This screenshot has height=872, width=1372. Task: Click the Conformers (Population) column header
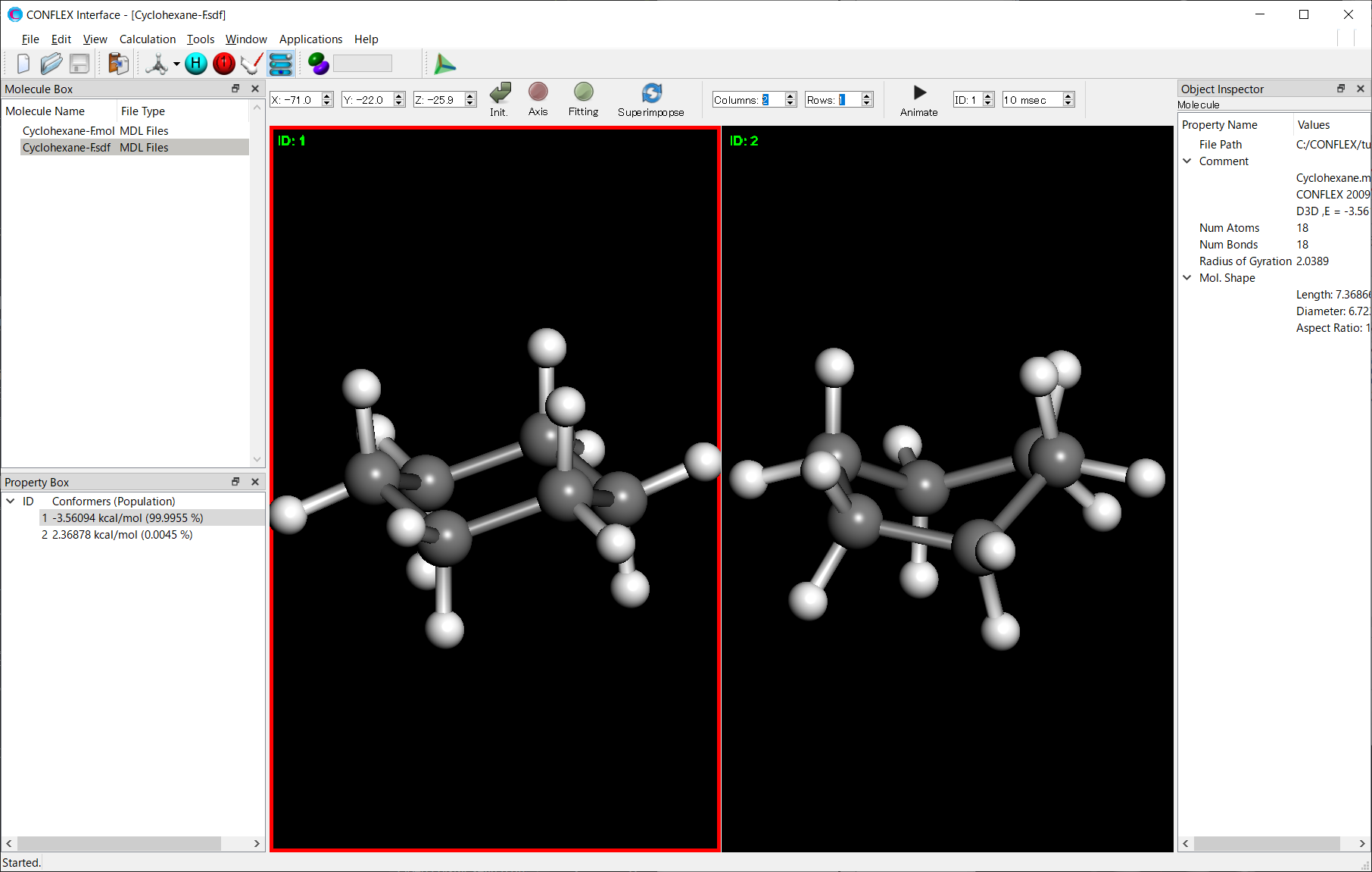pyautogui.click(x=114, y=502)
